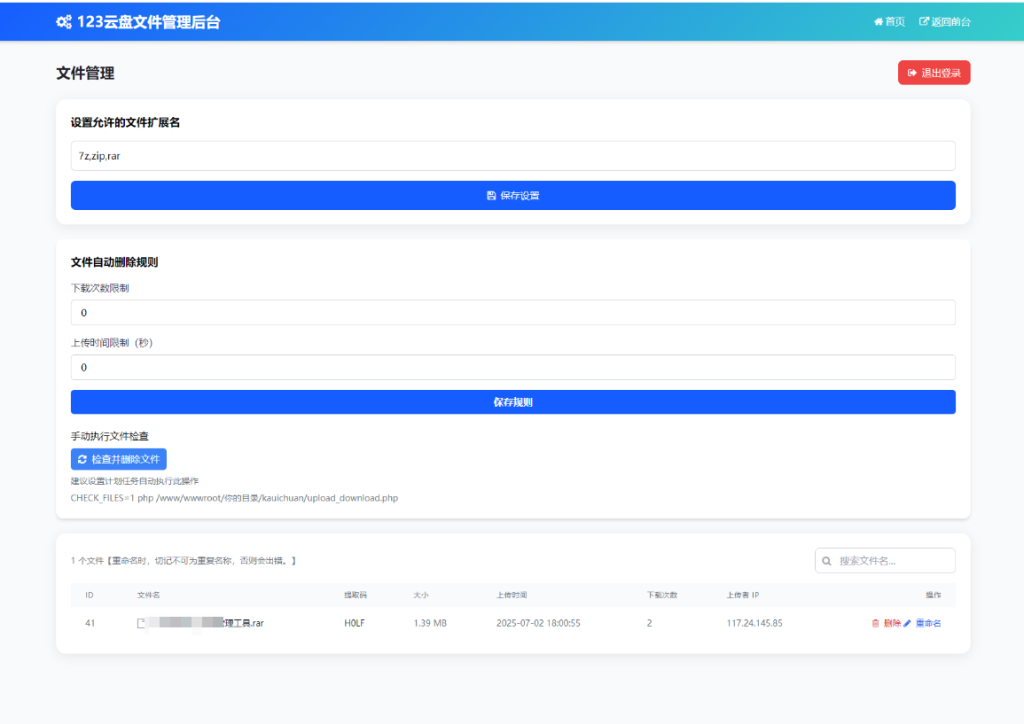Click into the 搜索文件名 search box
The image size is (1024, 724).
tap(893, 561)
